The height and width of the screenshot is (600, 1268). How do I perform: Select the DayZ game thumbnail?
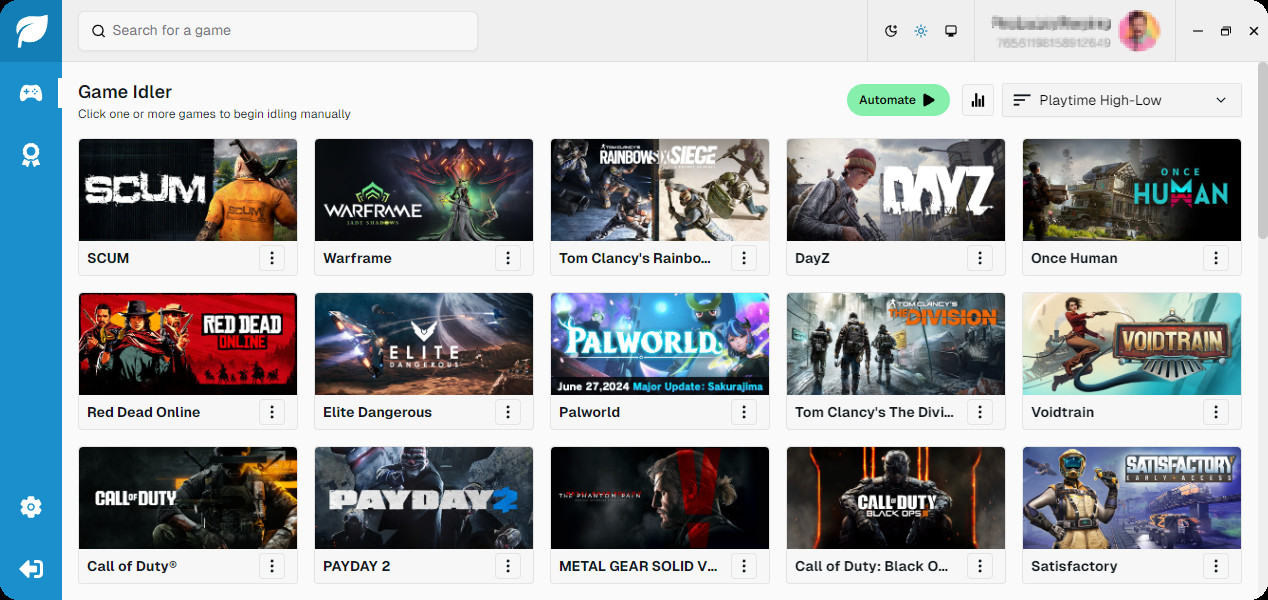coord(896,190)
